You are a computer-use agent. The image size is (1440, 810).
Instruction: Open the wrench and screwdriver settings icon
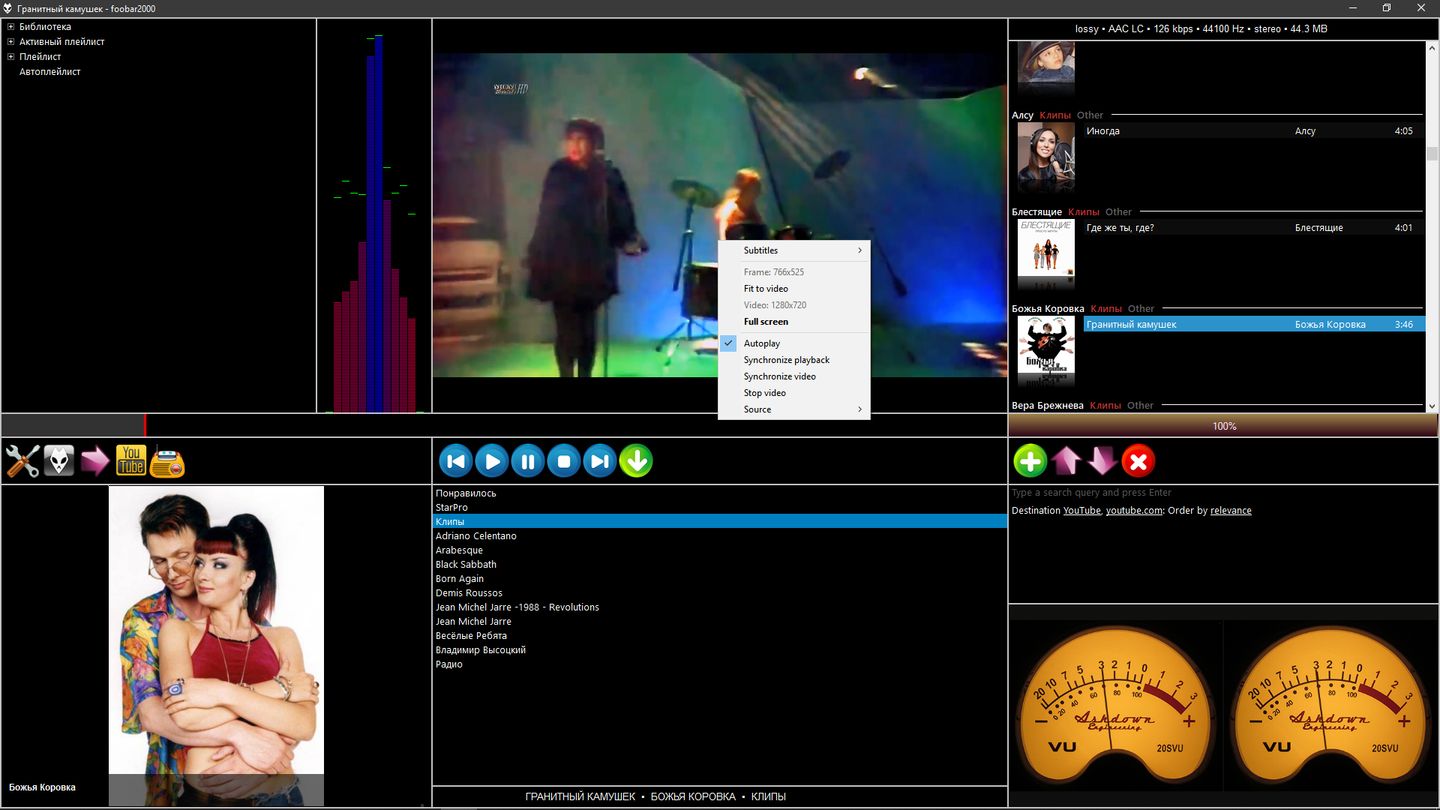click(x=22, y=461)
